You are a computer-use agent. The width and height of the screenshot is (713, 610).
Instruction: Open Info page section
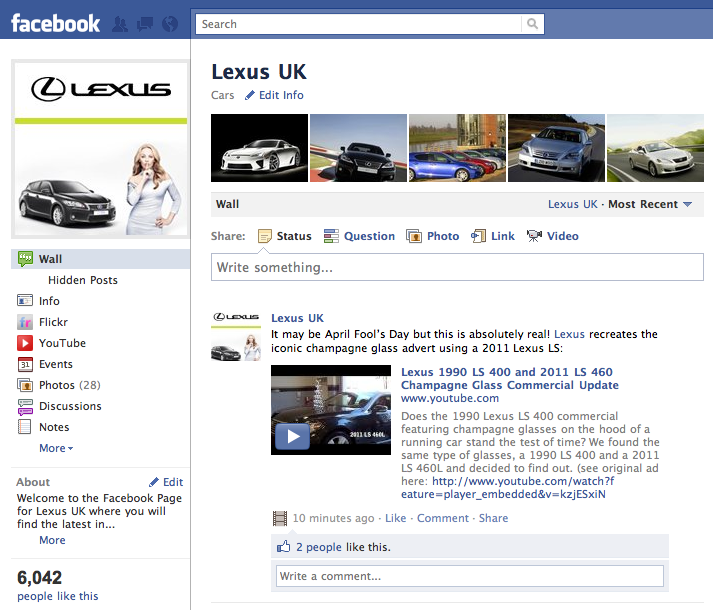49,301
